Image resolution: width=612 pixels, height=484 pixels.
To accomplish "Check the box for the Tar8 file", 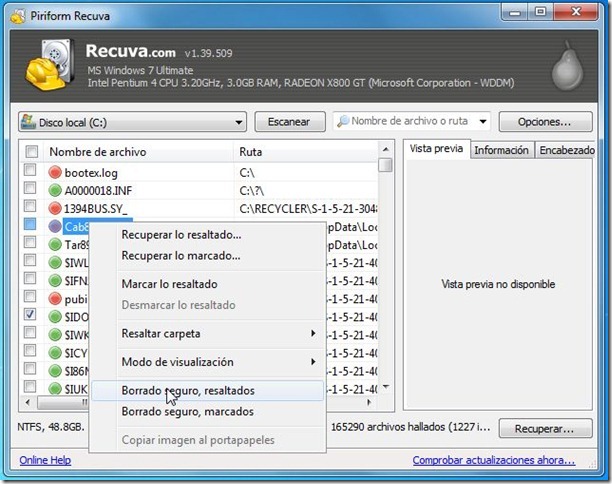I will point(30,242).
